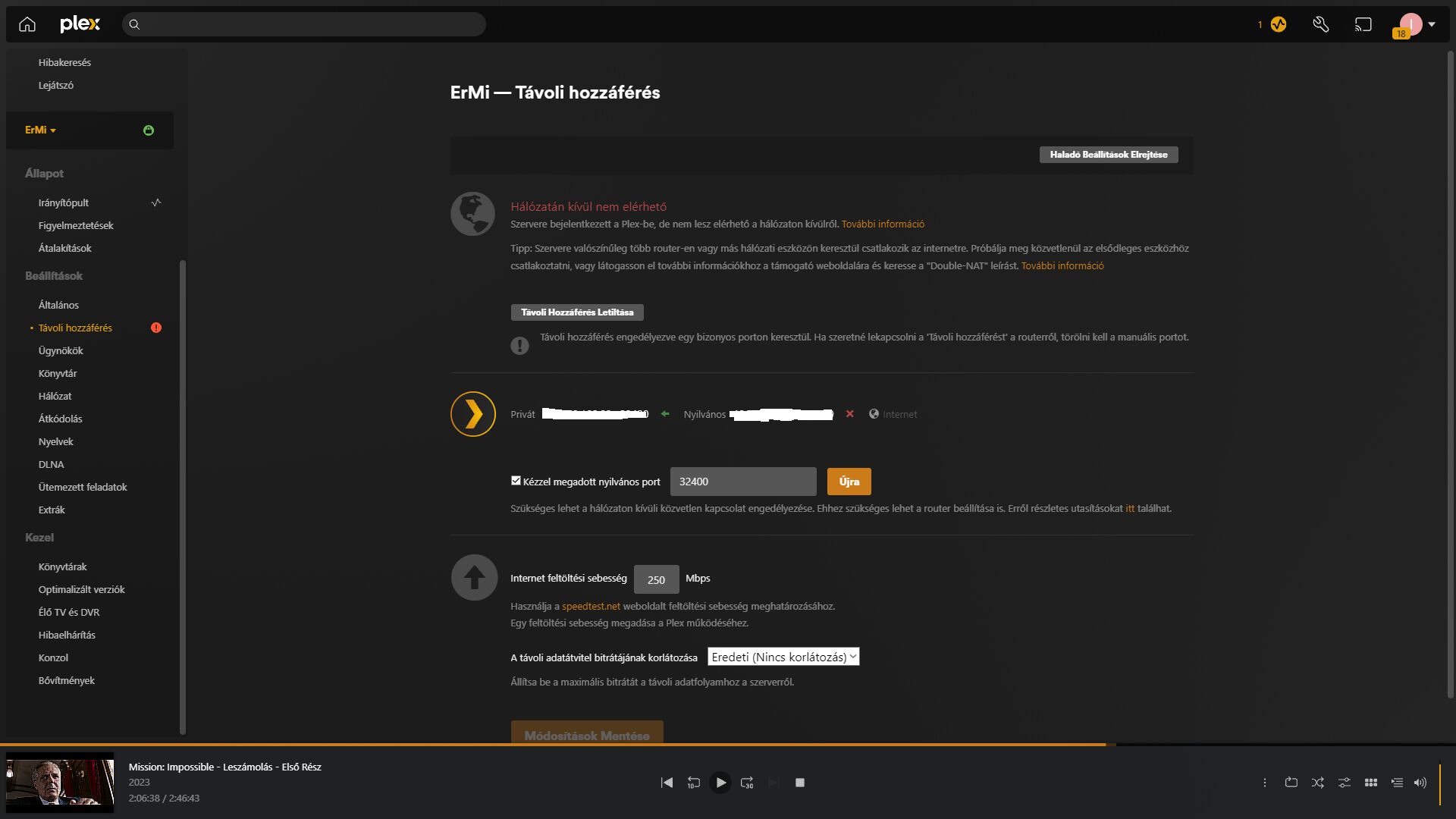1456x819 pixels.
Task: Click the Internet globe icon
Action: [x=874, y=414]
